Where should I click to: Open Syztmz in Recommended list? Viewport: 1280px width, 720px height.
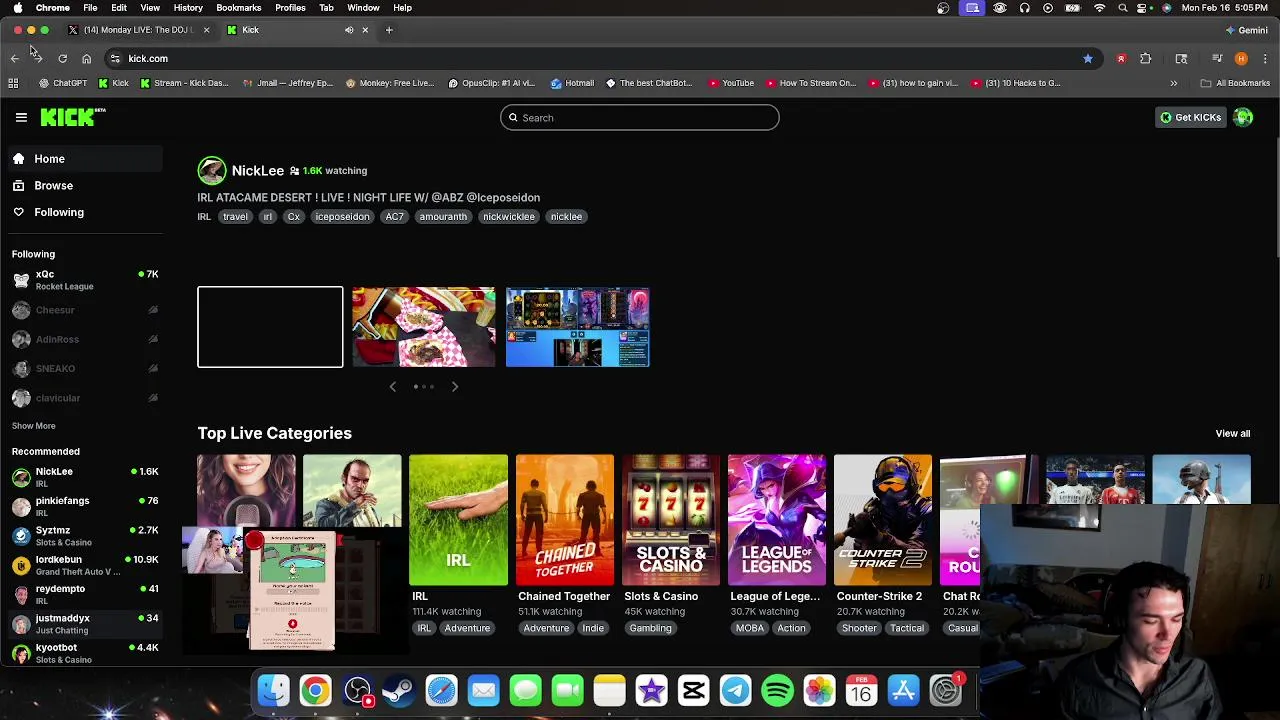(x=83, y=536)
